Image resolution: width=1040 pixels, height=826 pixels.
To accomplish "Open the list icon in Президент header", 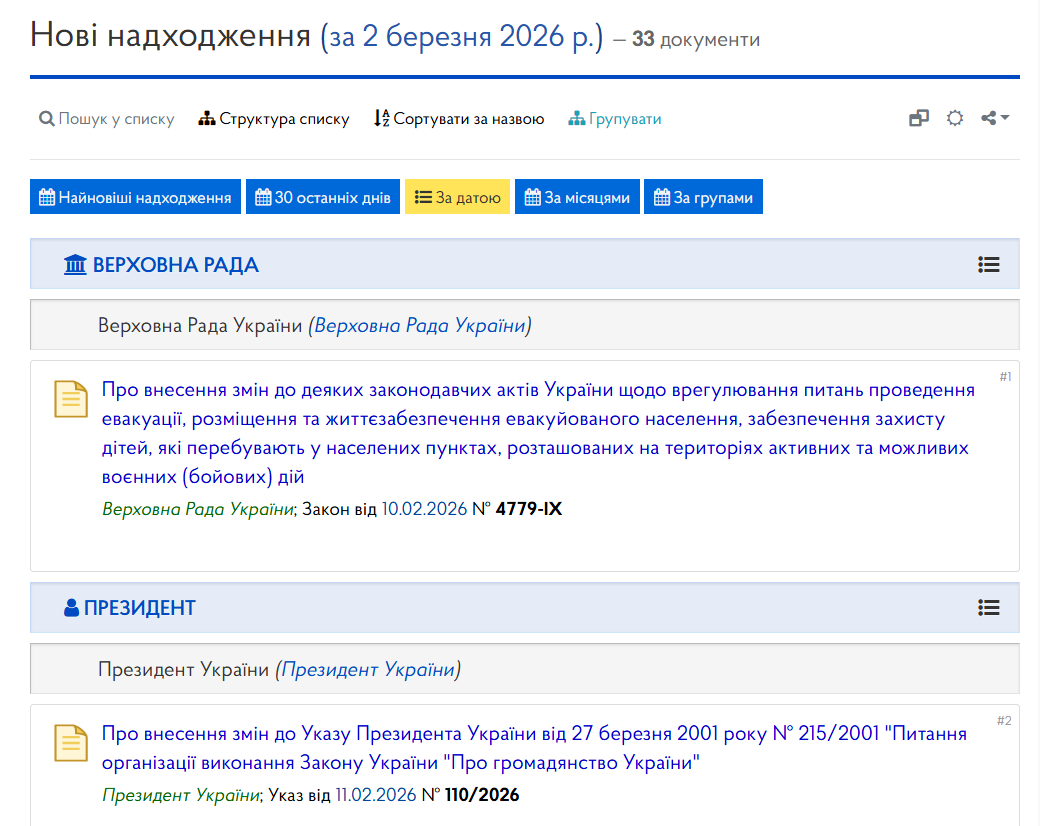I will click(x=989, y=607).
